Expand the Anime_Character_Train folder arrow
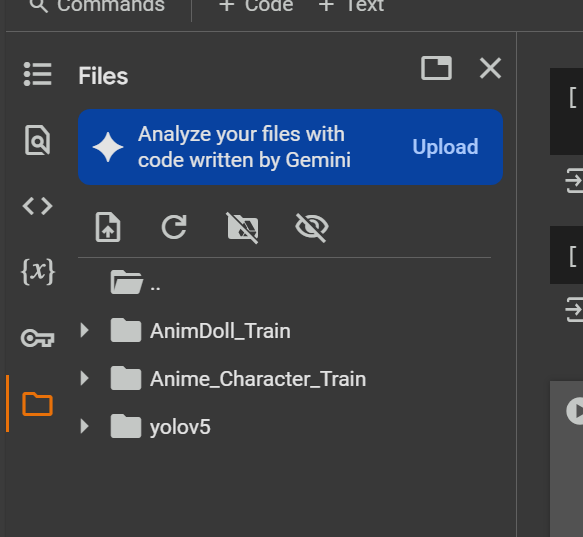The image size is (583, 537). (85, 378)
